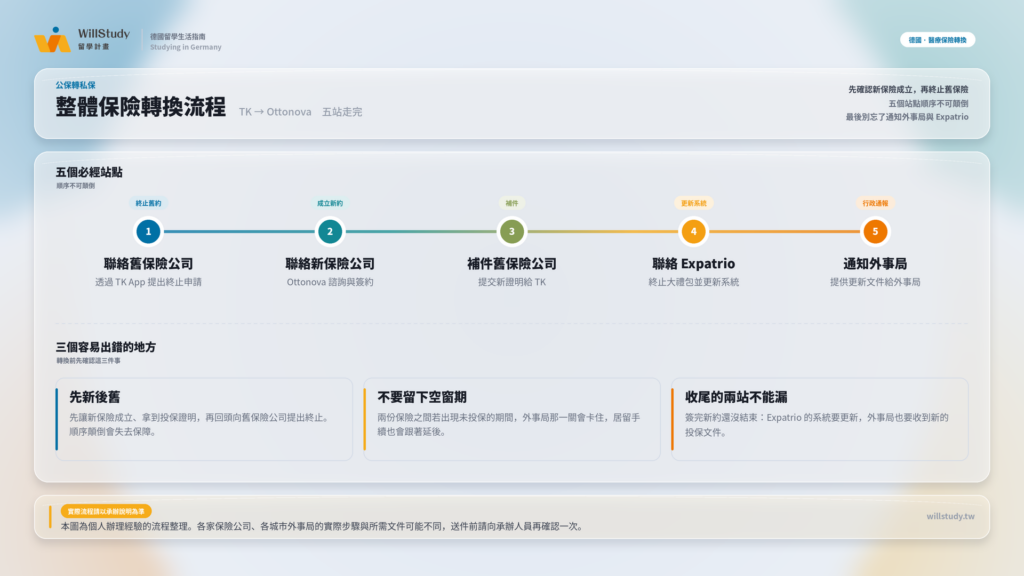Click 先確認新保險成立，再終止舊保險 note

click(908, 89)
